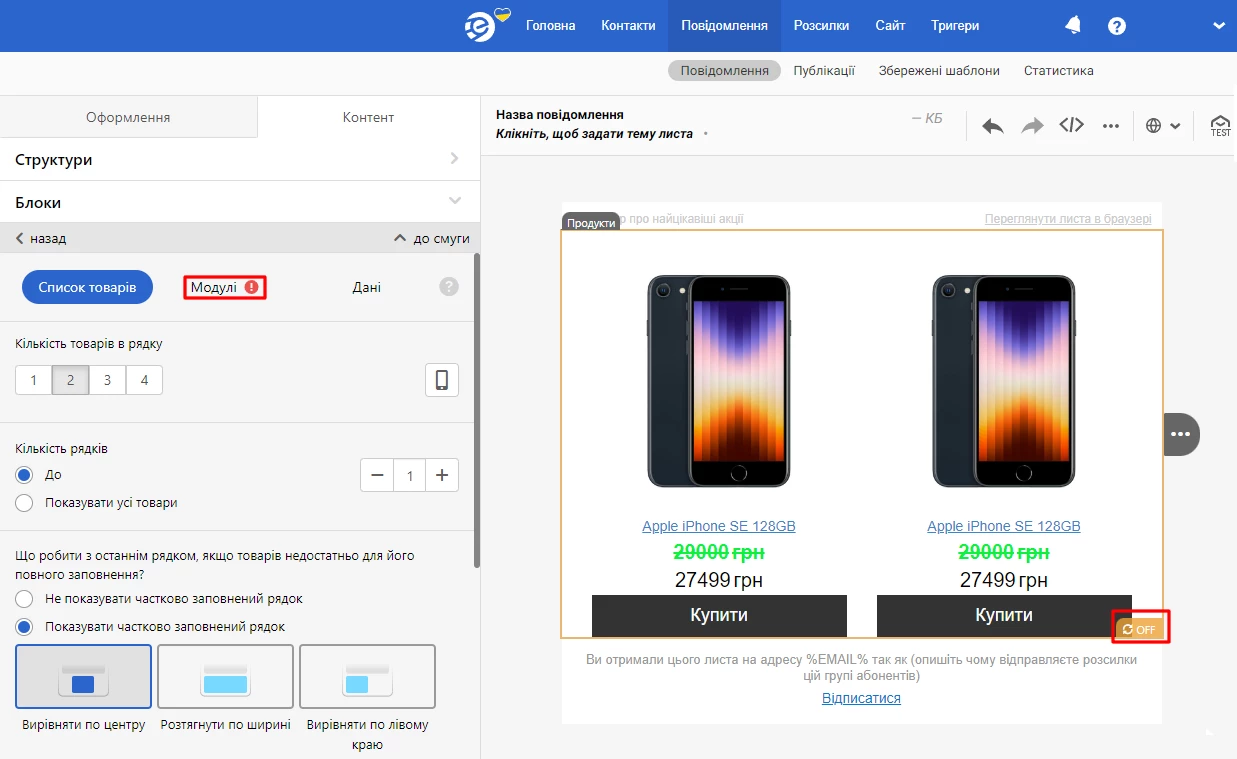Image resolution: width=1237 pixels, height=759 pixels.
Task: Set 3 products per row
Action: click(x=107, y=380)
